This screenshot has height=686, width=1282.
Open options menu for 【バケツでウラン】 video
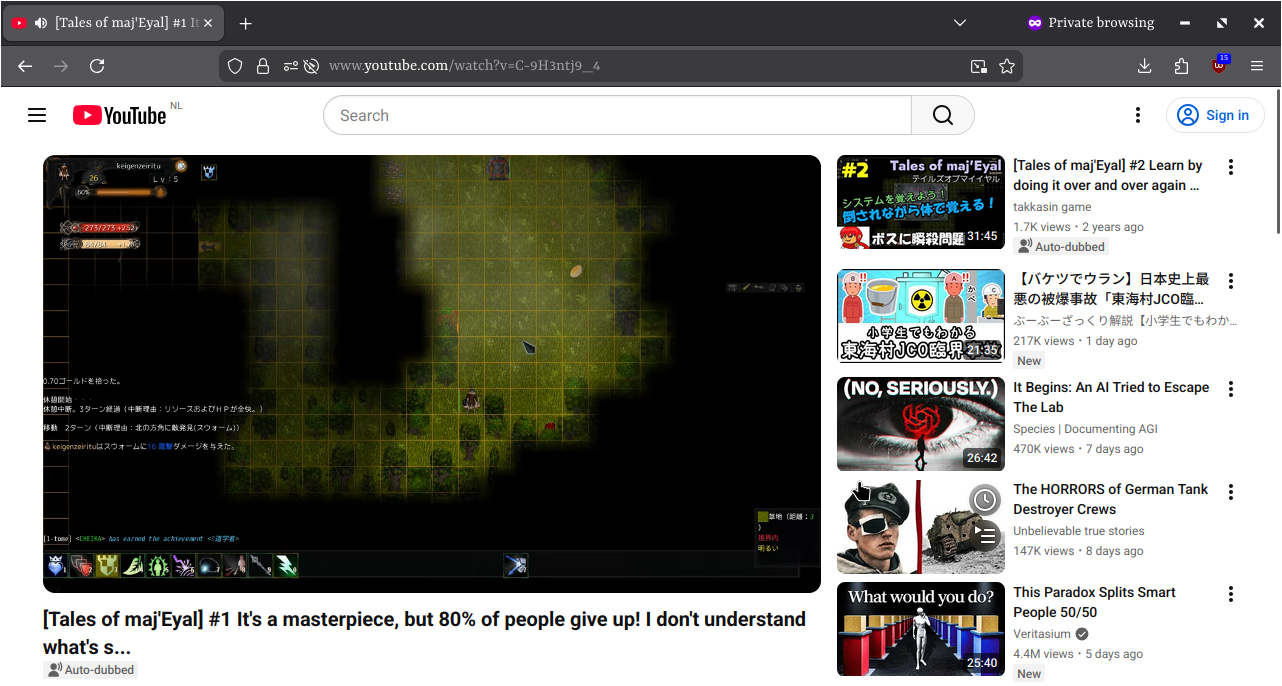[x=1231, y=281]
